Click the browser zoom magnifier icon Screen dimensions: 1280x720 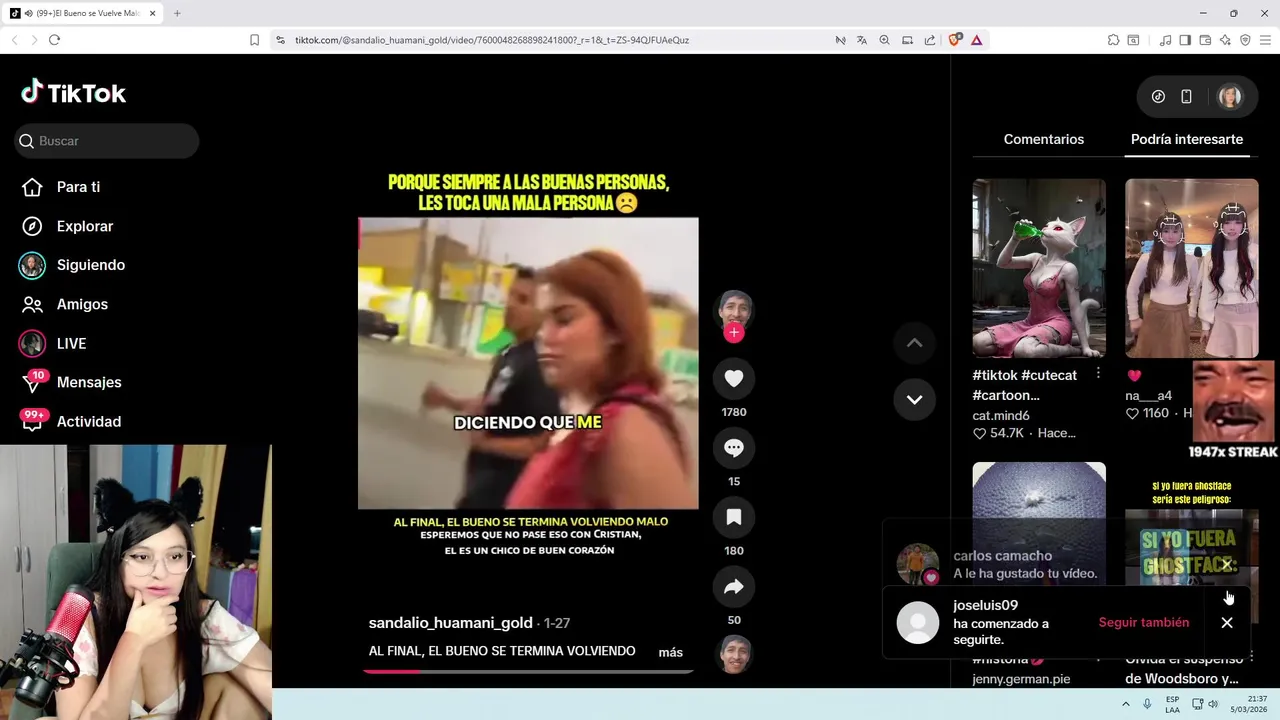coord(884,40)
